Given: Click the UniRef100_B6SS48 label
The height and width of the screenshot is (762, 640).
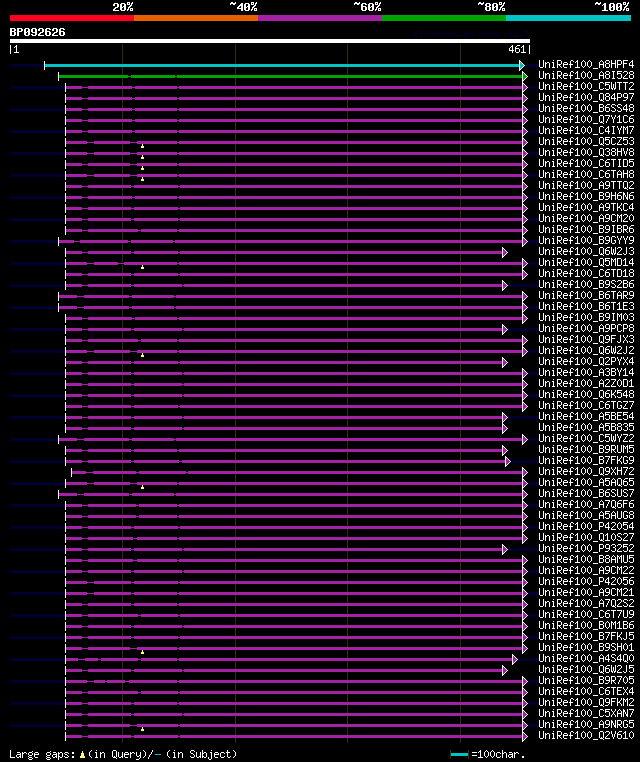Looking at the screenshot, I should [x=586, y=108].
